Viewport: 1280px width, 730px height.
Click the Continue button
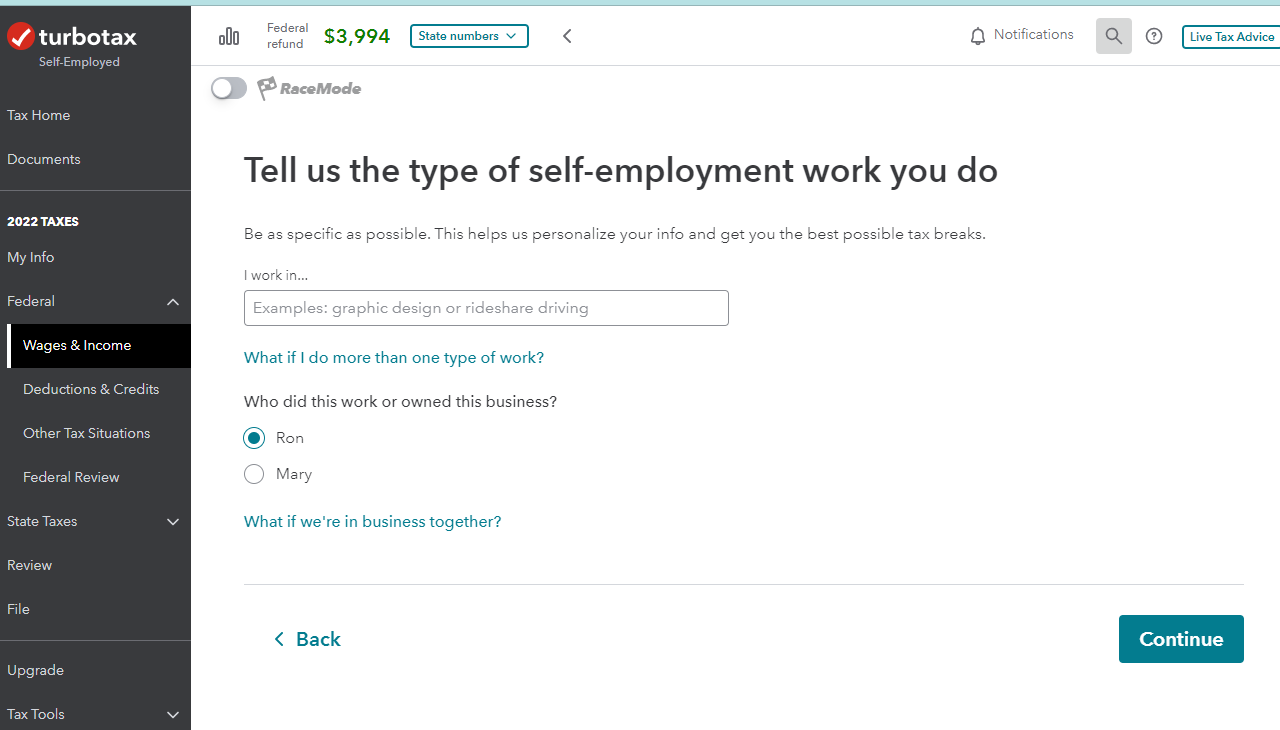(x=1181, y=639)
